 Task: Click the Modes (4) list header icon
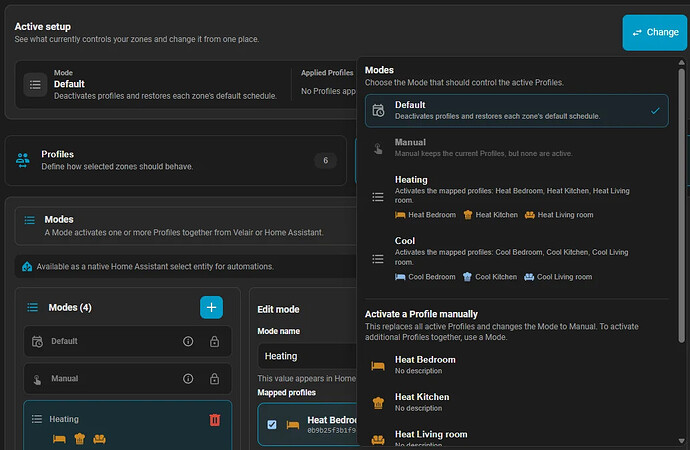[x=33, y=307]
